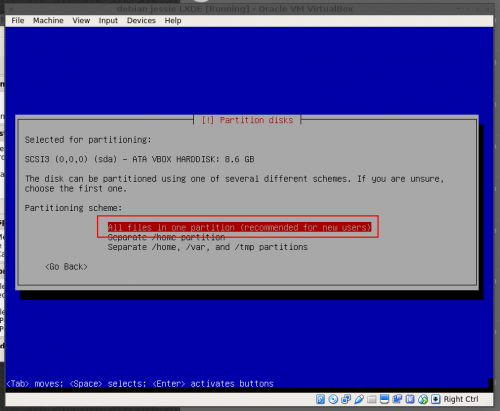Open the shared folders status icon

coord(372,399)
